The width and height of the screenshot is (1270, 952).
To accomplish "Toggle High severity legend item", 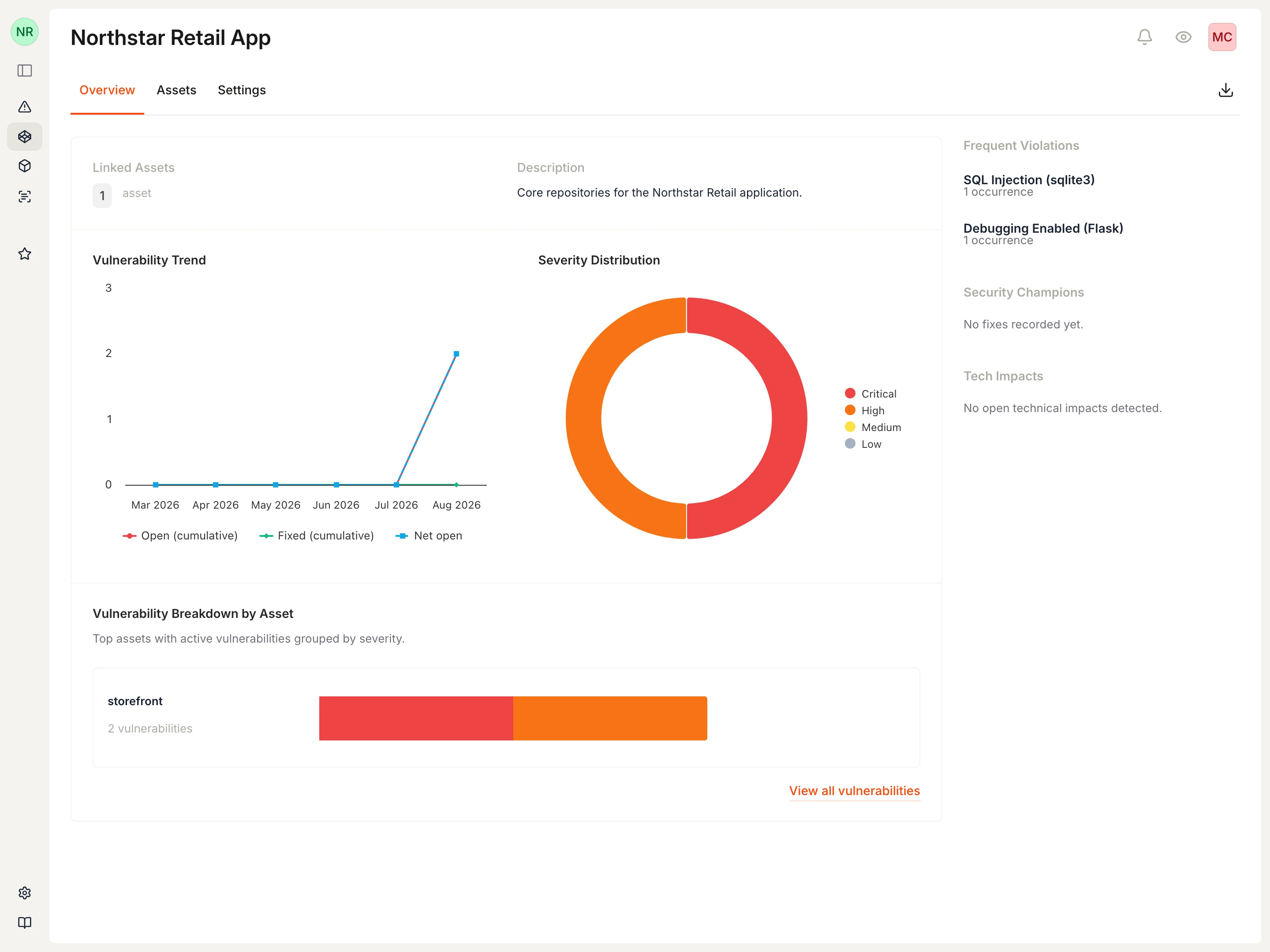I will pyautogui.click(x=865, y=410).
